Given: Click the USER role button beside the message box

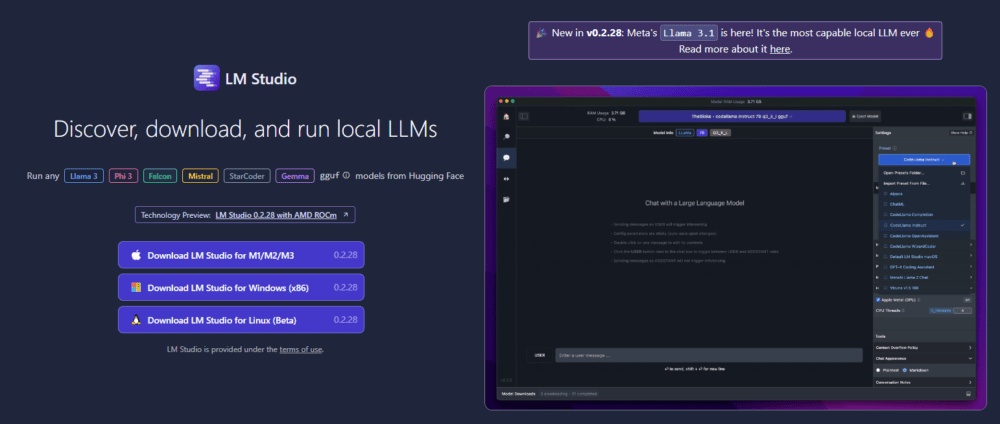Looking at the screenshot, I should [x=540, y=355].
